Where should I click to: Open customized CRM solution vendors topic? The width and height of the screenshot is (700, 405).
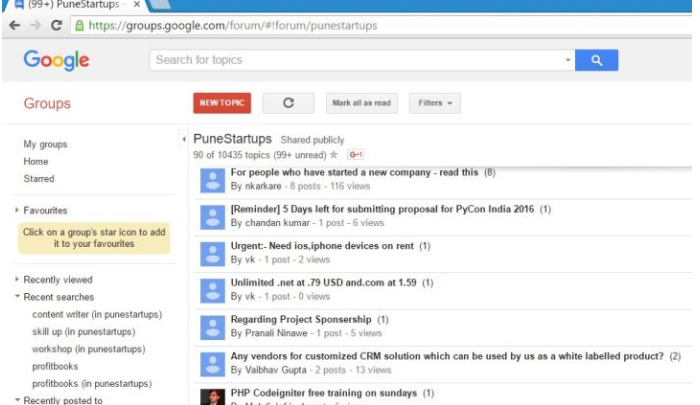pyautogui.click(x=447, y=356)
